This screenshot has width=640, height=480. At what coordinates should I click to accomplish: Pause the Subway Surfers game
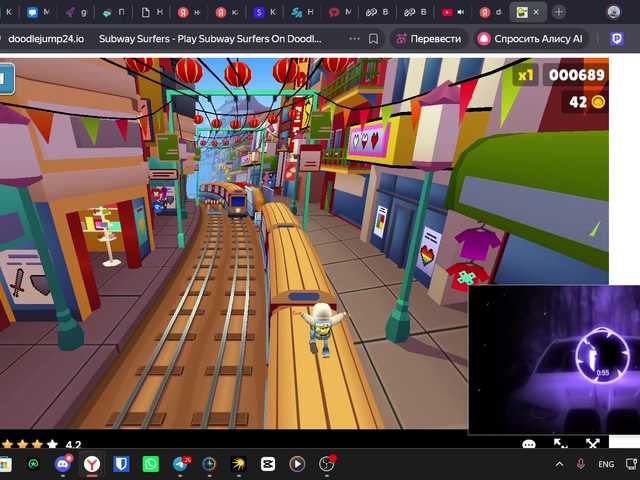[x=6, y=78]
